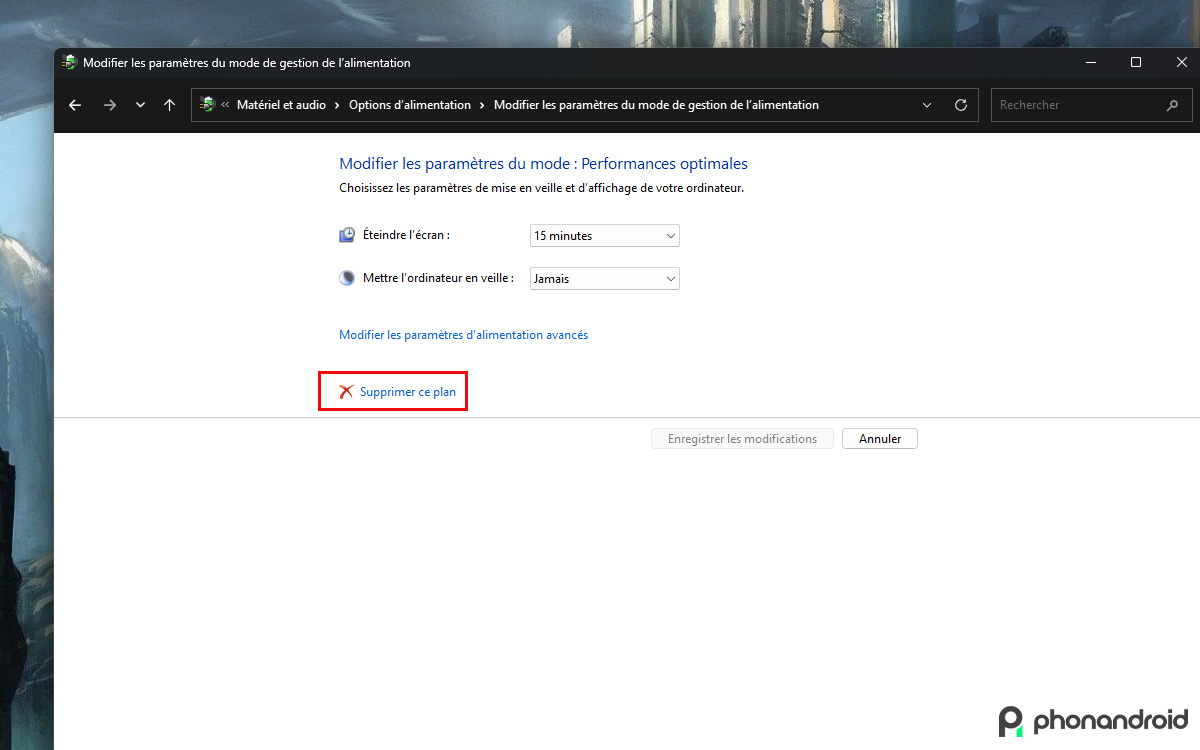Click the red X delete plan icon
Viewport: 1200px width, 750px height.
tap(345, 392)
